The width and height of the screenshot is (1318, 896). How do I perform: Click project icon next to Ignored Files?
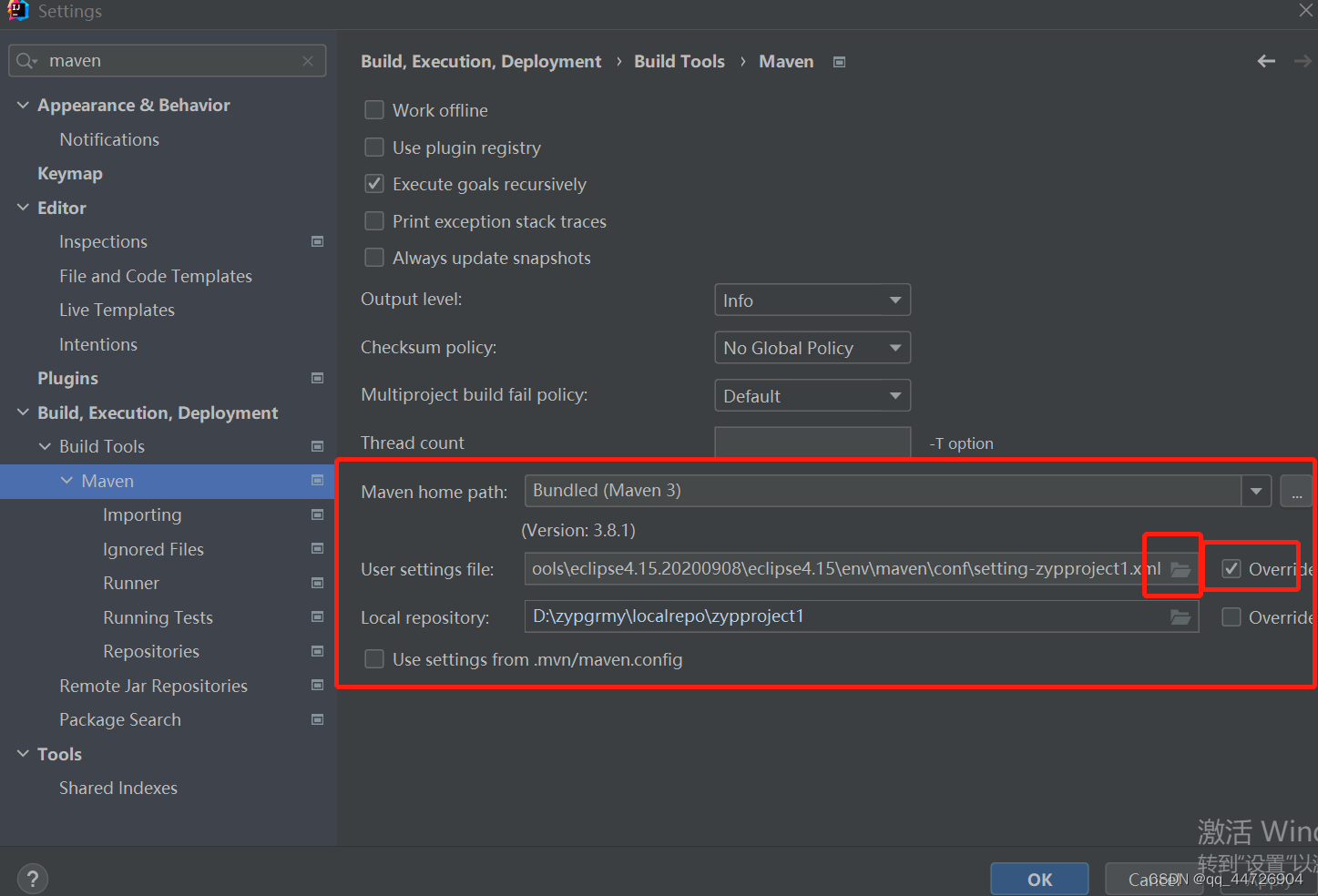click(318, 548)
